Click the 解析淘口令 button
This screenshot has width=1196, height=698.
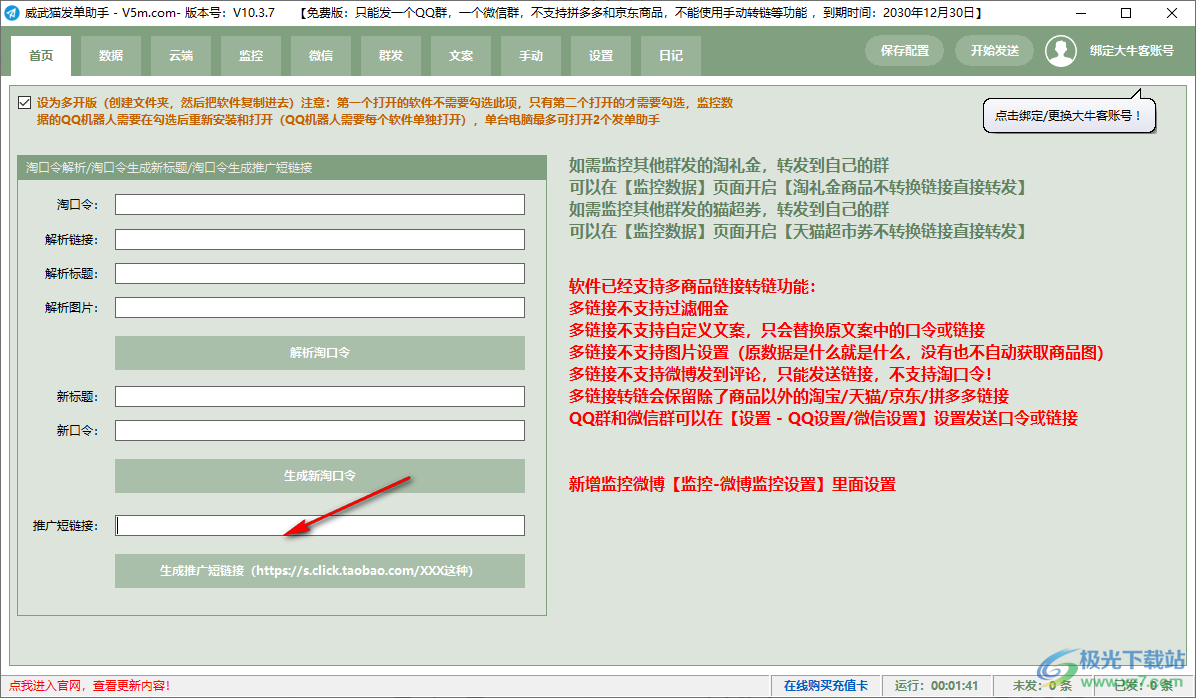(x=320, y=352)
